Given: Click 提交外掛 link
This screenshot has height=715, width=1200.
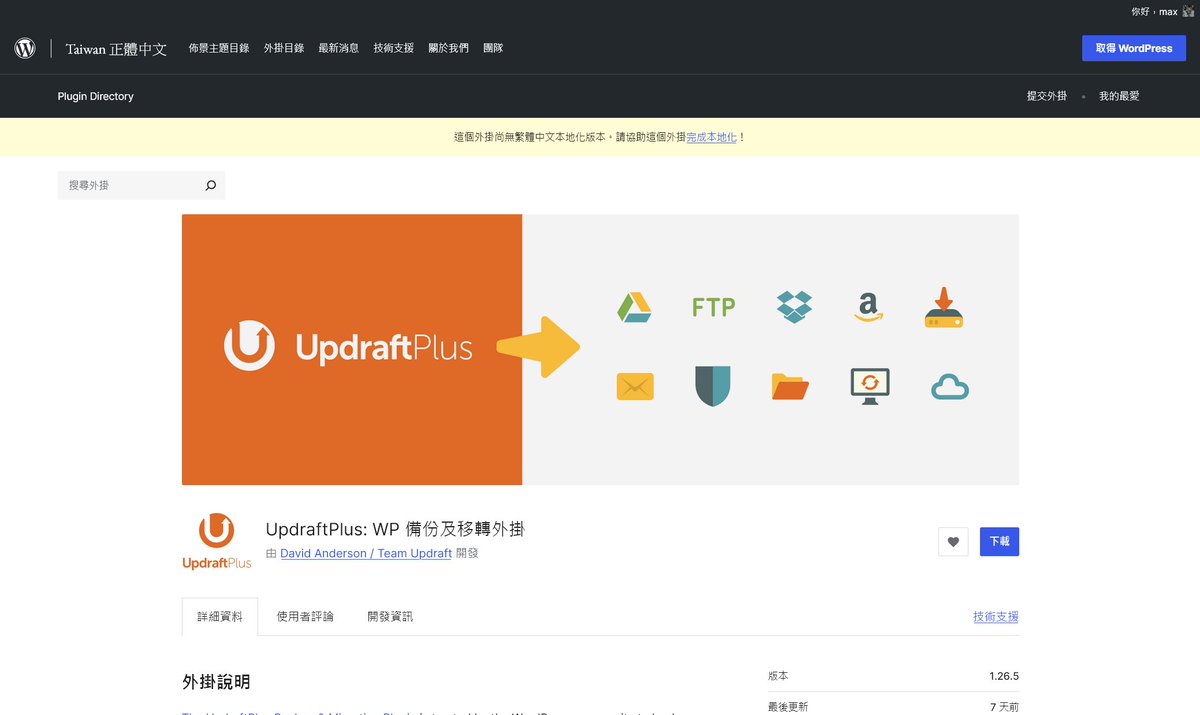Looking at the screenshot, I should (x=1047, y=96).
